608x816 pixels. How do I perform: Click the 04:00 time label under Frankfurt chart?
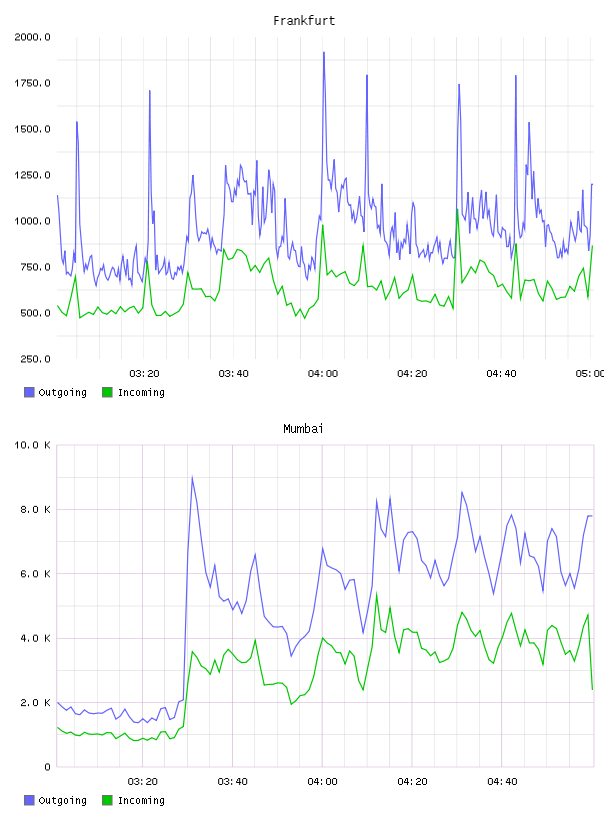(x=323, y=374)
